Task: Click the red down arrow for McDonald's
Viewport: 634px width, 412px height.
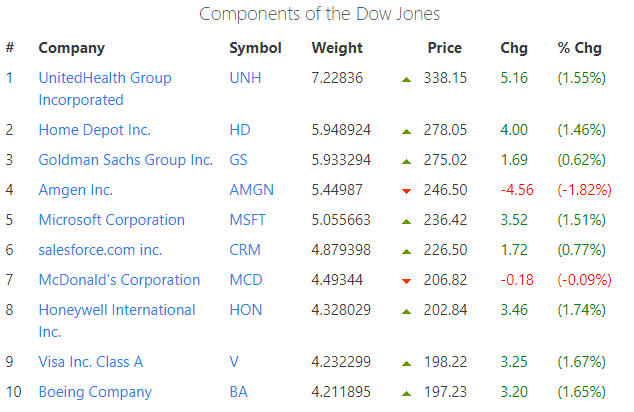Action: [x=406, y=280]
